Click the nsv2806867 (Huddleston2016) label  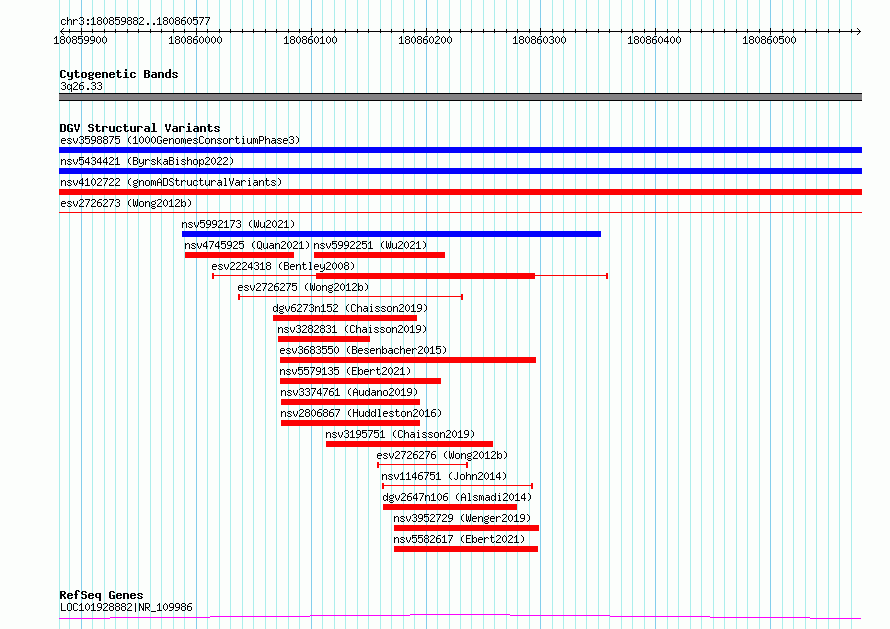(361, 413)
